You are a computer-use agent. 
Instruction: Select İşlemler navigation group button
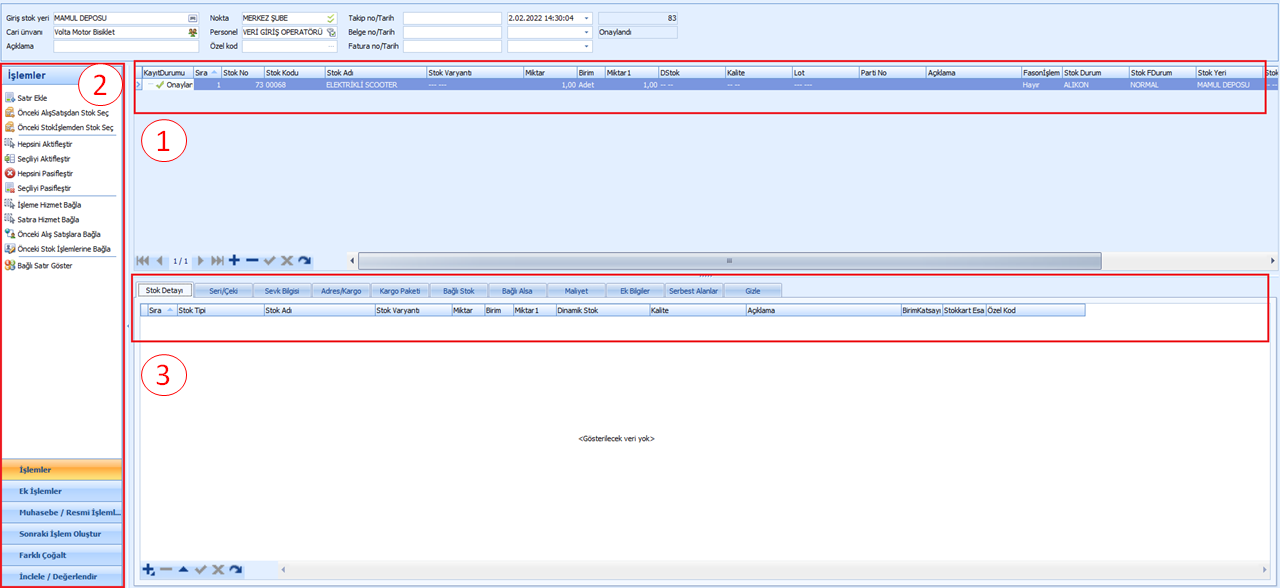pyautogui.click(x=63, y=470)
